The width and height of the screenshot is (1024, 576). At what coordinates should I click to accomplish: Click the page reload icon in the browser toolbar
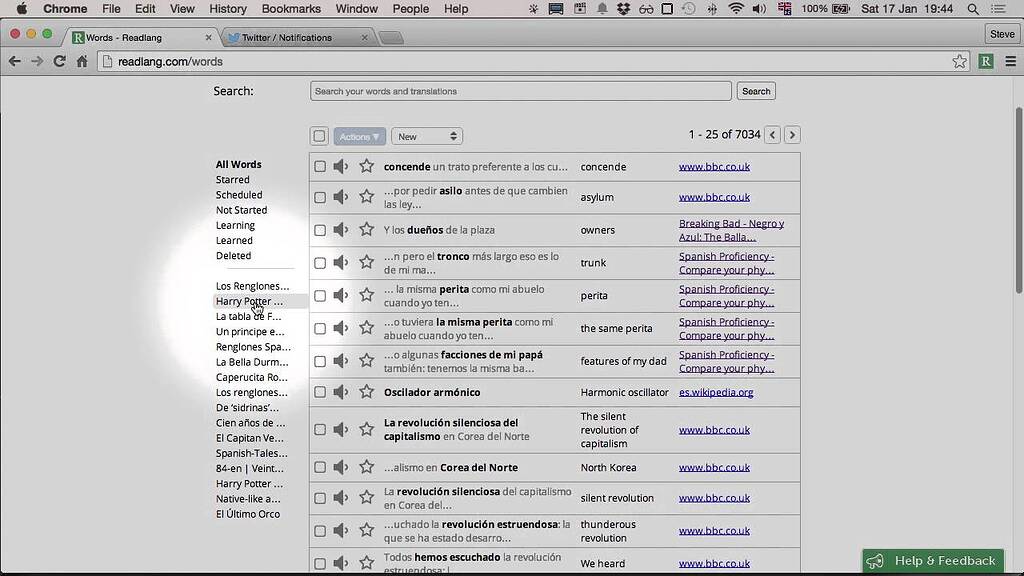point(59,61)
